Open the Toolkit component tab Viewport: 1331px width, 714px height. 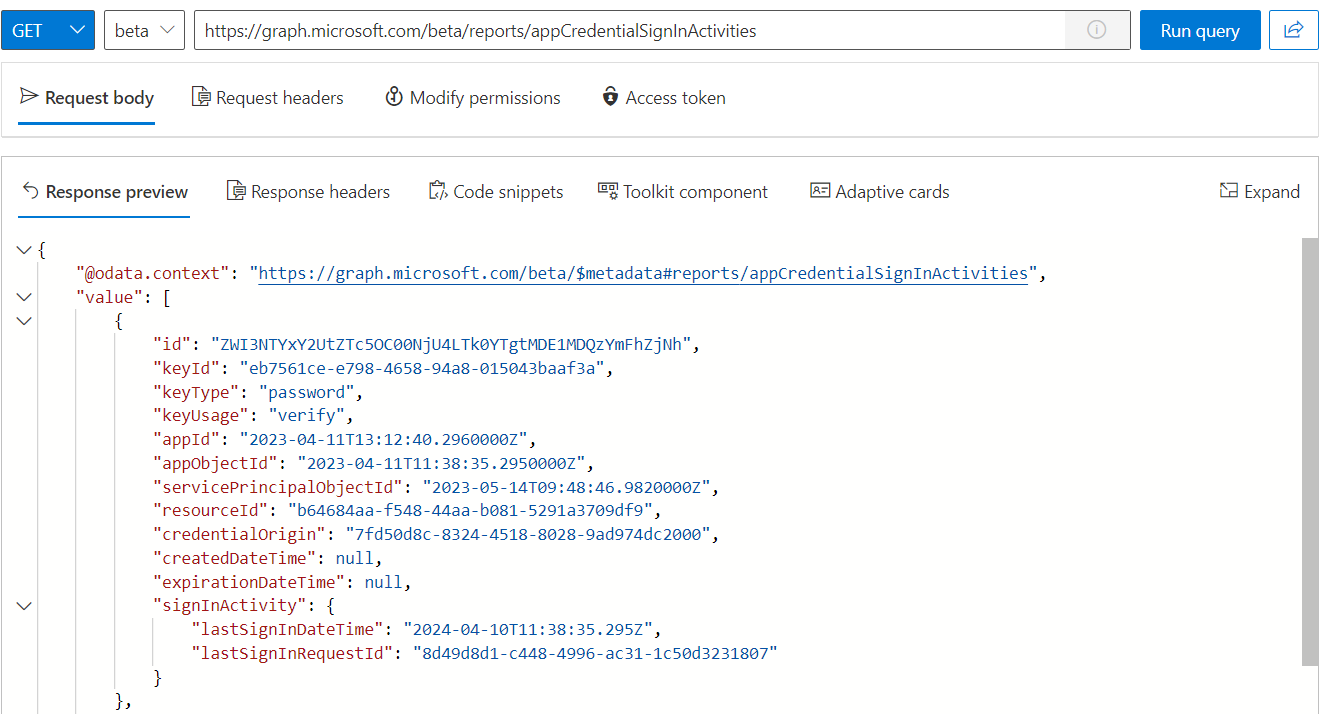coord(683,192)
